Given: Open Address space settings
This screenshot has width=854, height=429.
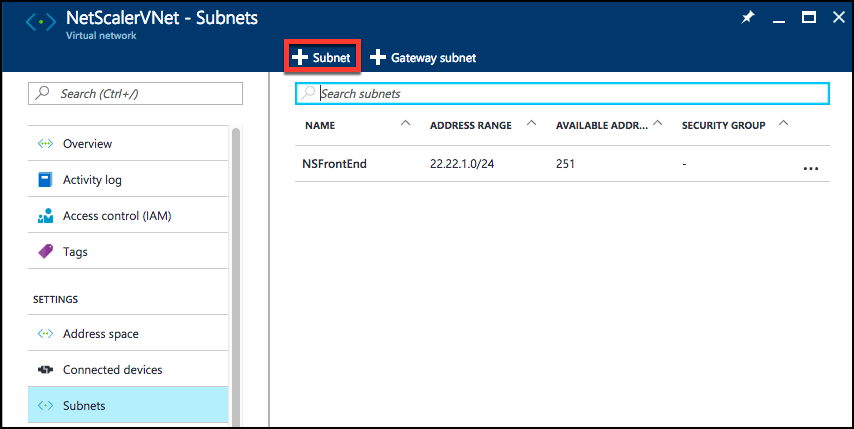Looking at the screenshot, I should tap(128, 333).
